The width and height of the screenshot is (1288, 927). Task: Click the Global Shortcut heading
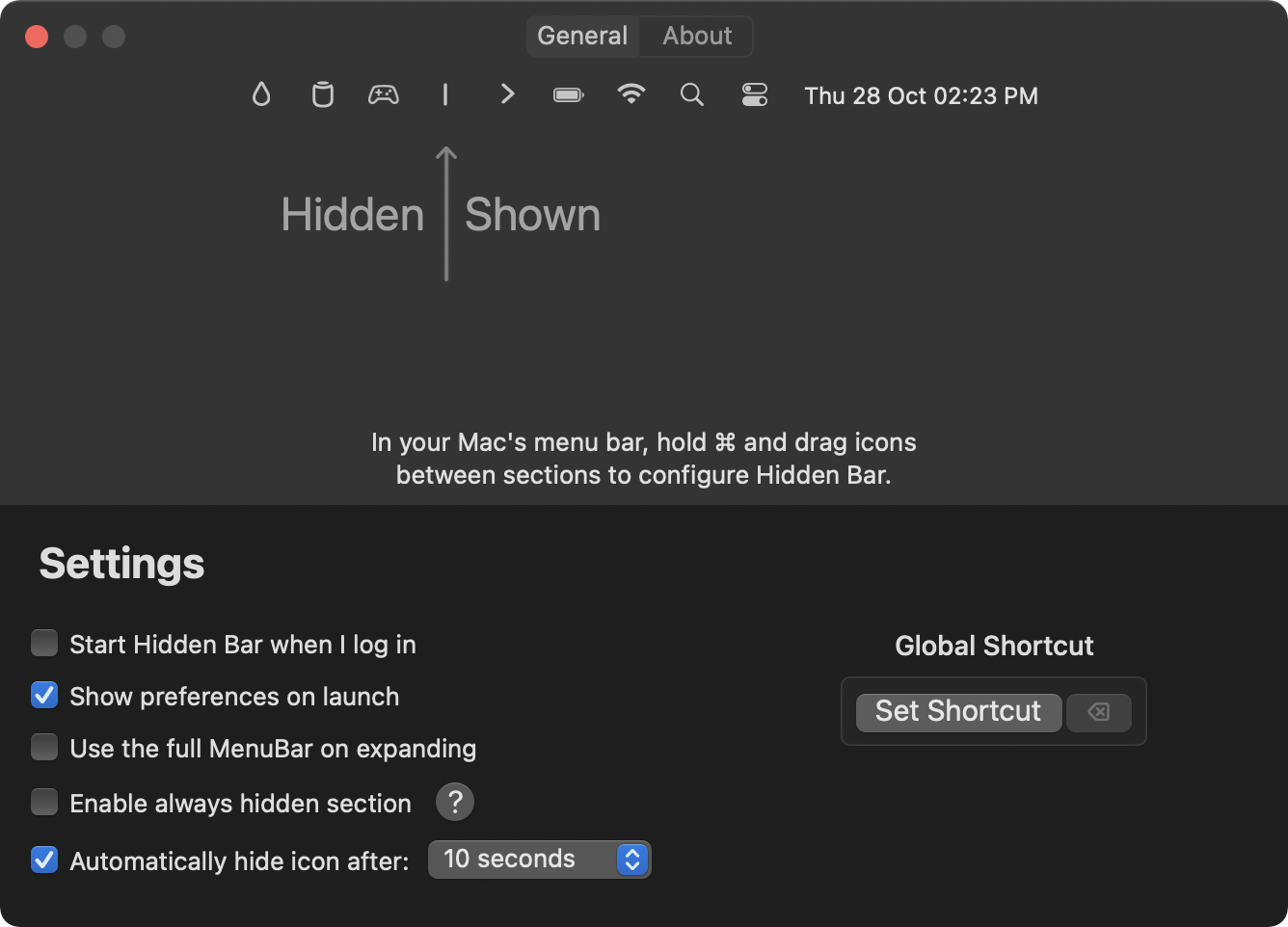click(x=994, y=646)
